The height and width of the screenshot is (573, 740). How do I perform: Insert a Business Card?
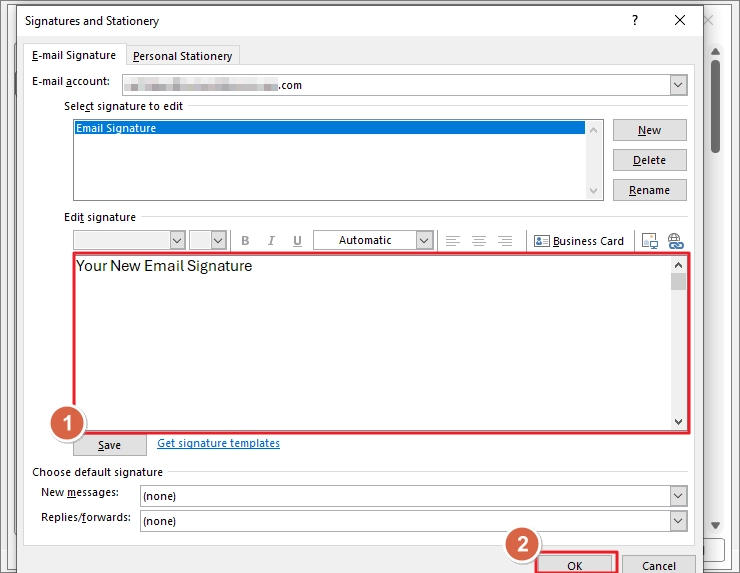579,241
